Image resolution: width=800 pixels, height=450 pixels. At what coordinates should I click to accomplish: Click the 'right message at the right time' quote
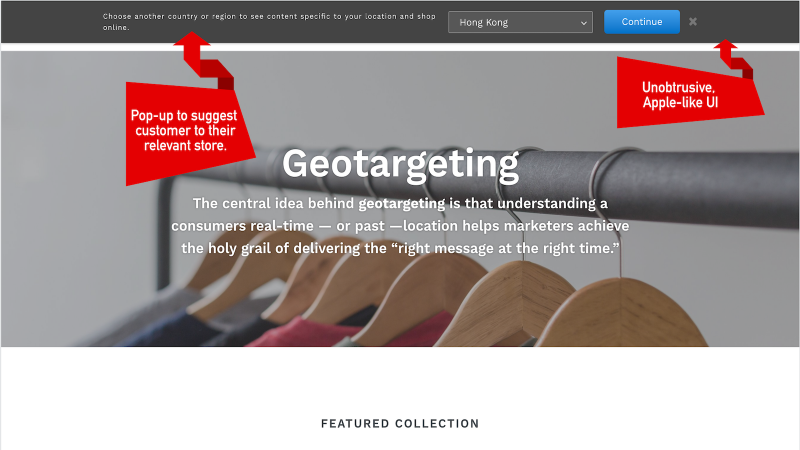point(508,248)
